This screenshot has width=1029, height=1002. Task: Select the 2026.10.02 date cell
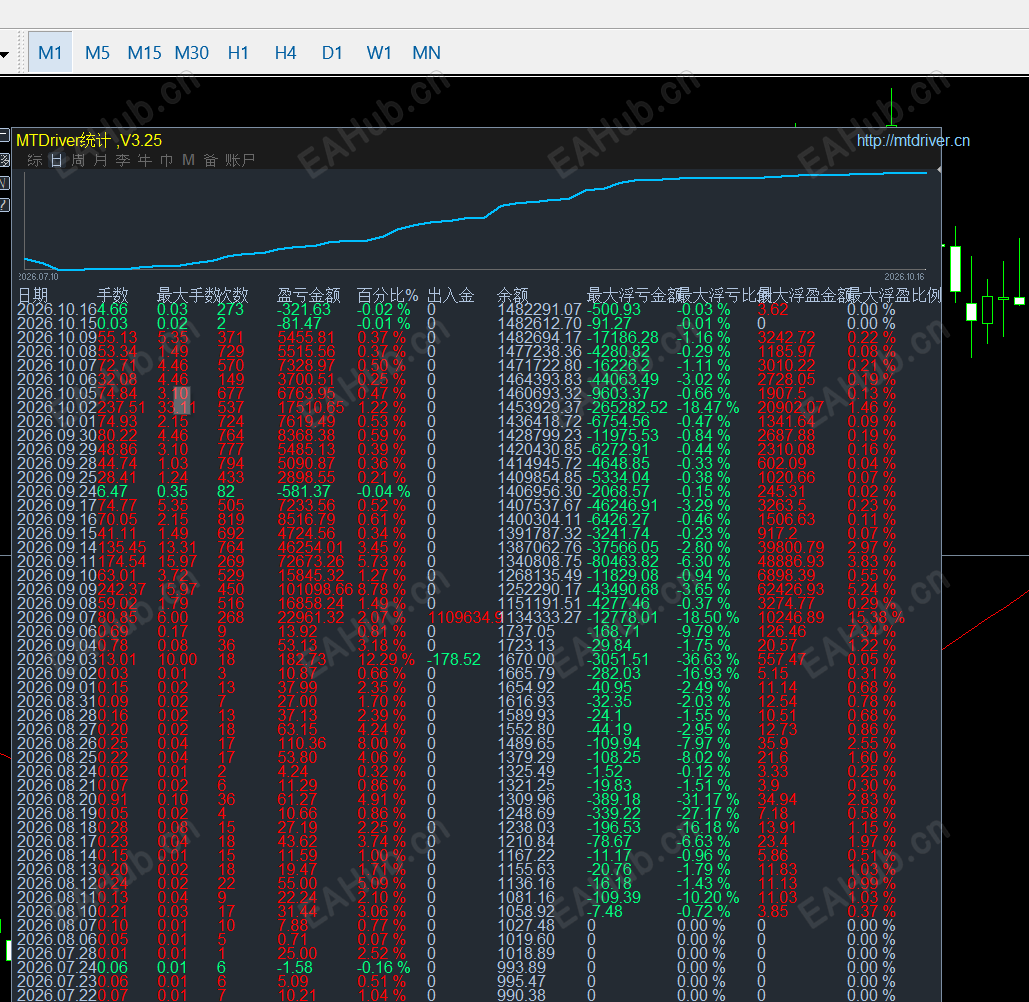(x=57, y=407)
